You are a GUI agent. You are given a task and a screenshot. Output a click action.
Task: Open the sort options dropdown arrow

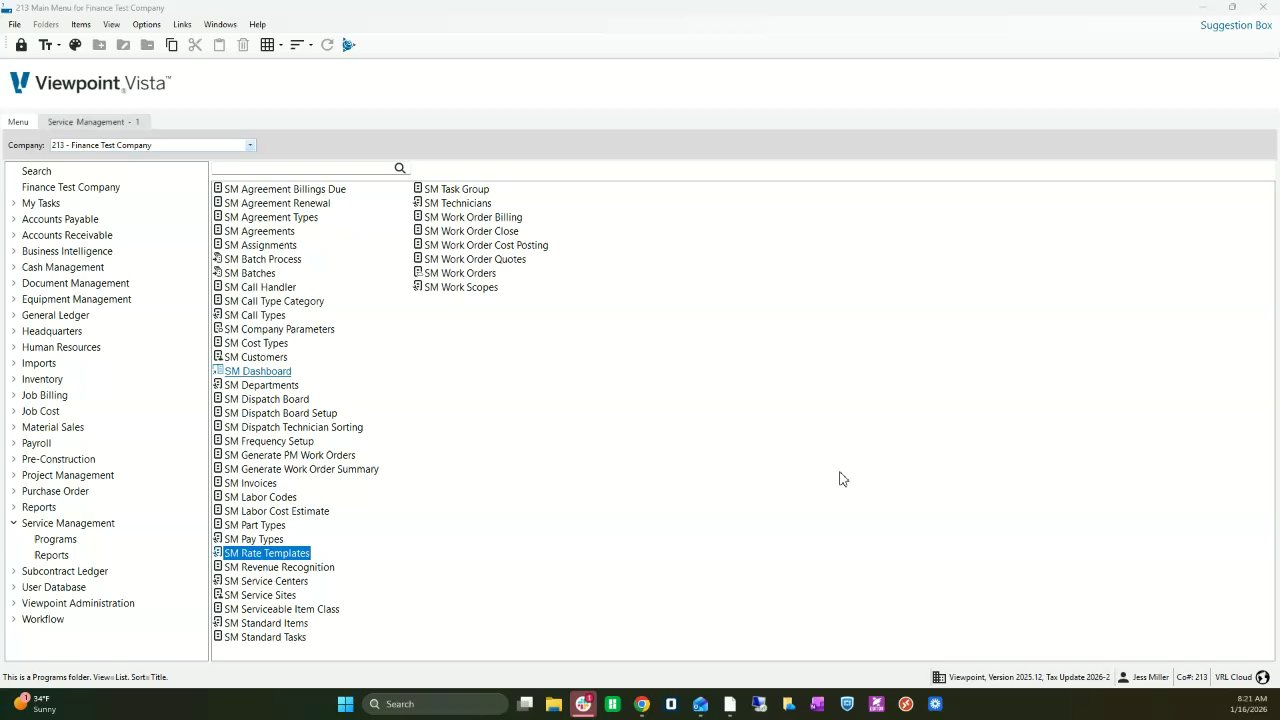tap(311, 45)
